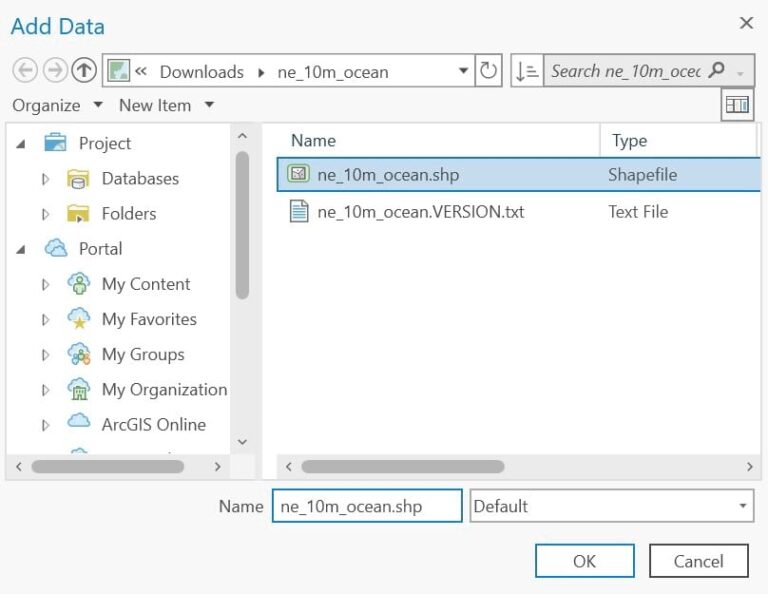This screenshot has width=768, height=594.
Task: Expand the My Content portal node
Action: (45, 284)
